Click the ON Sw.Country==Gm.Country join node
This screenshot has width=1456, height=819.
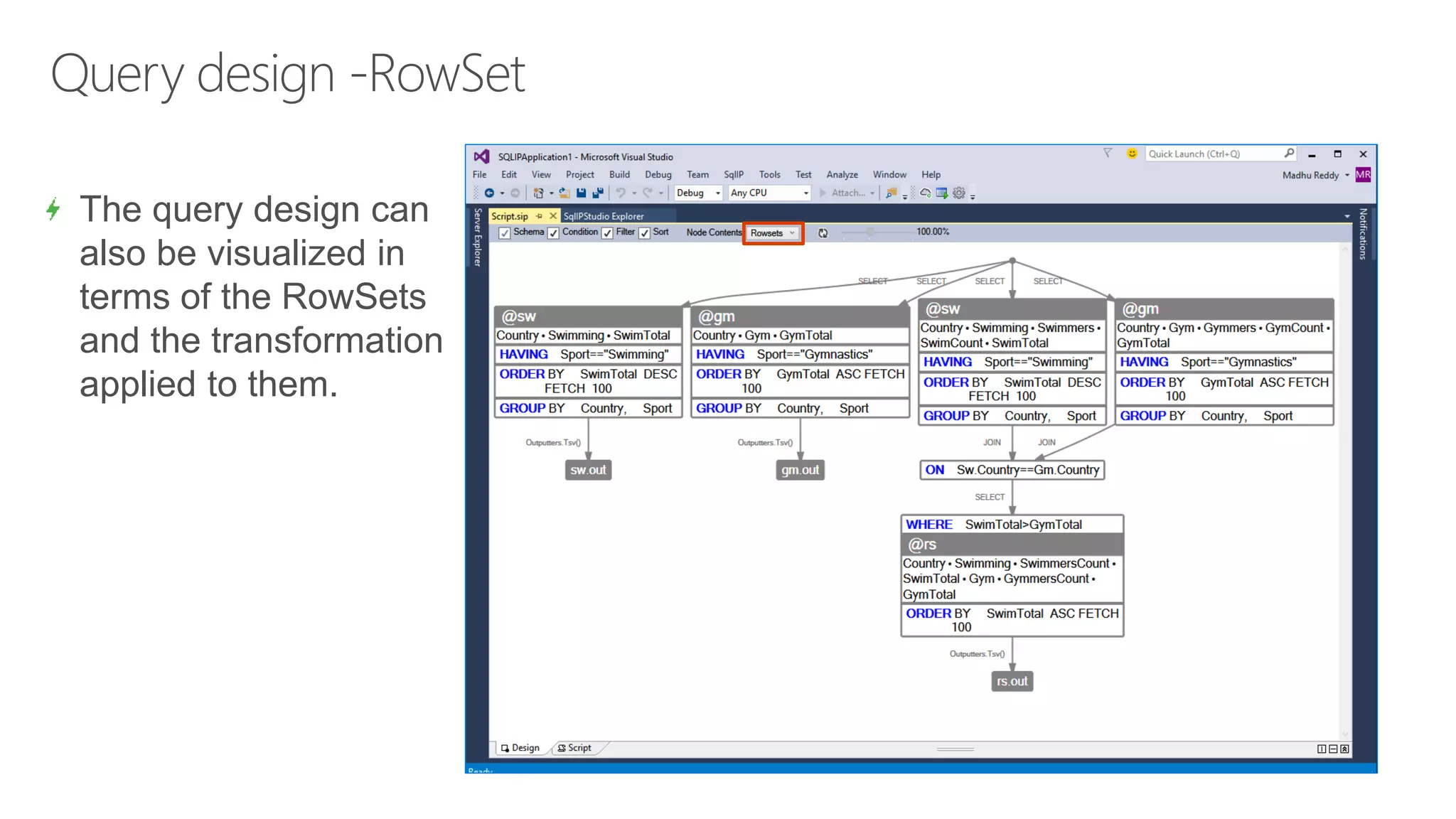tap(1012, 470)
